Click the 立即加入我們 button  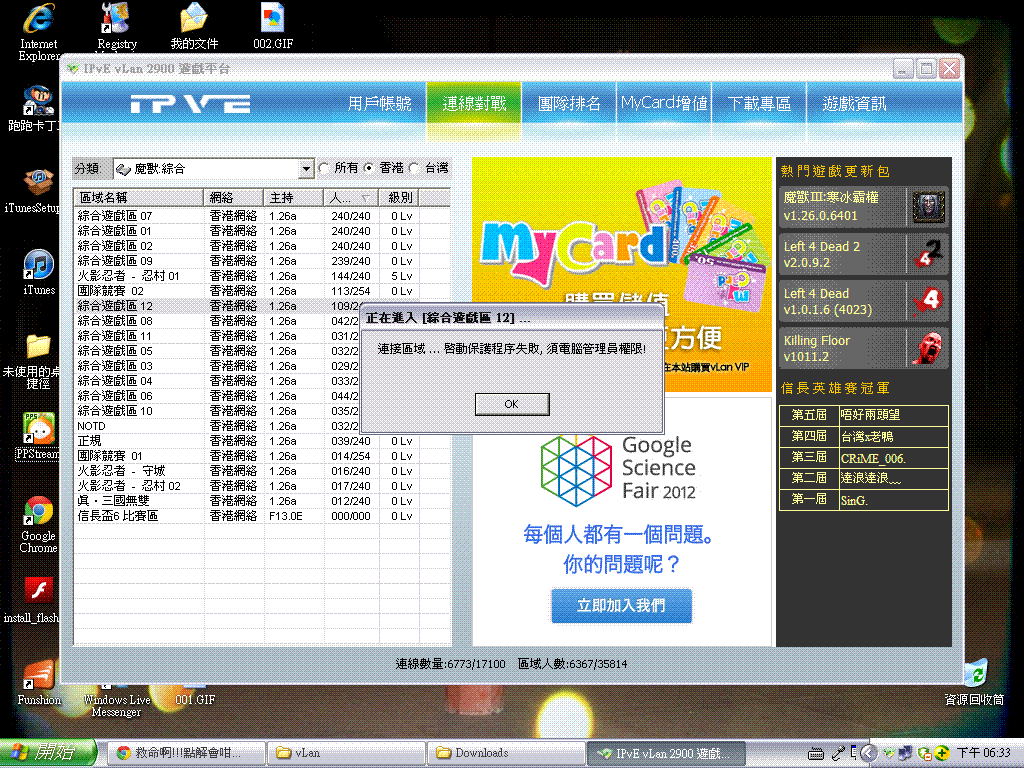620,605
